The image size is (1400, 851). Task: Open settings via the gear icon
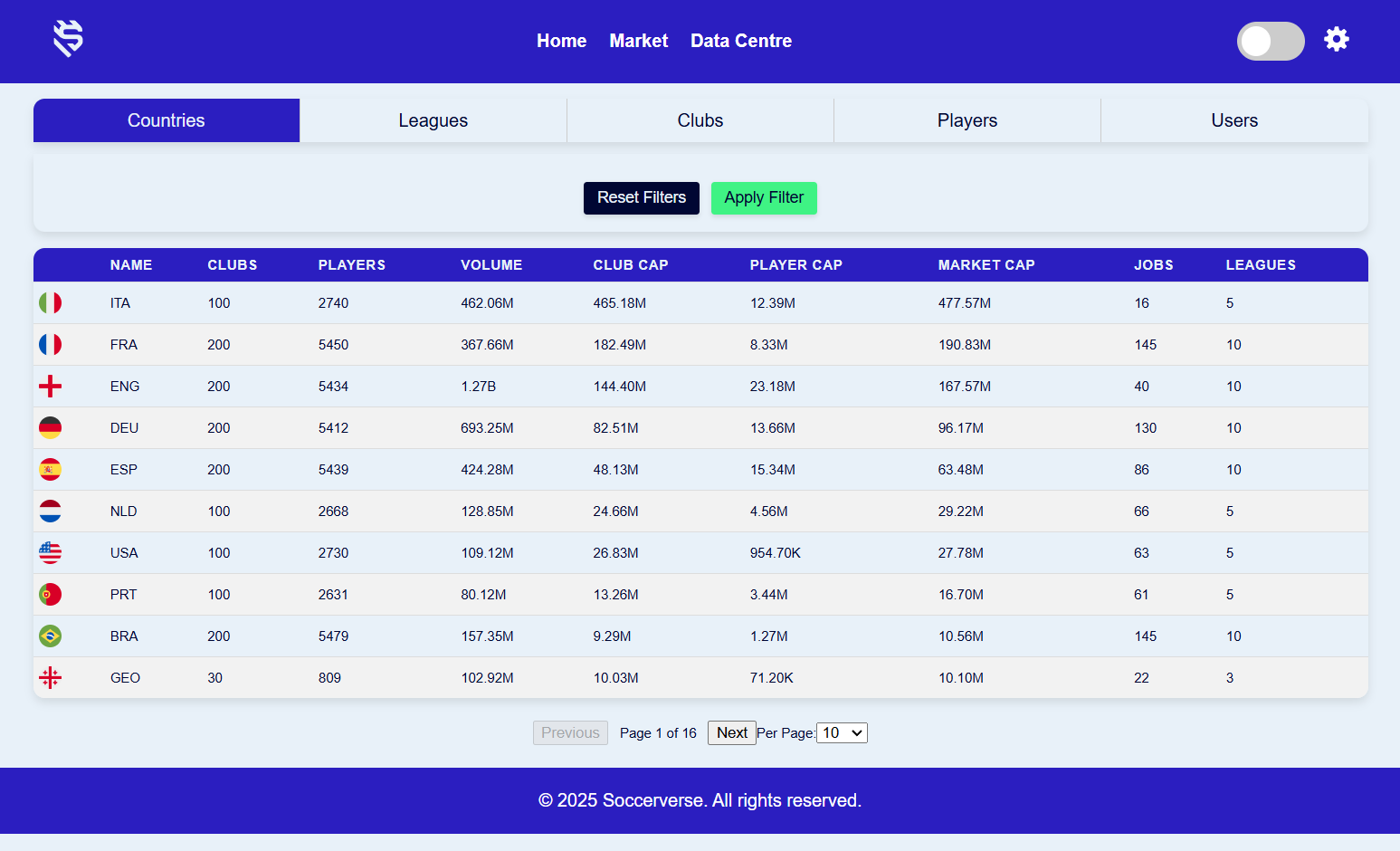[1337, 39]
